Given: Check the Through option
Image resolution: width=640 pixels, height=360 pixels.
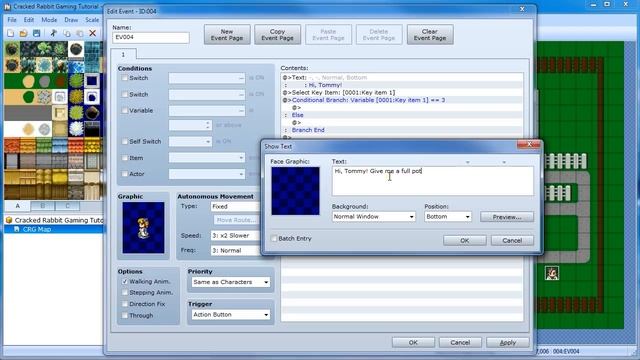Looking at the screenshot, I should (124, 315).
